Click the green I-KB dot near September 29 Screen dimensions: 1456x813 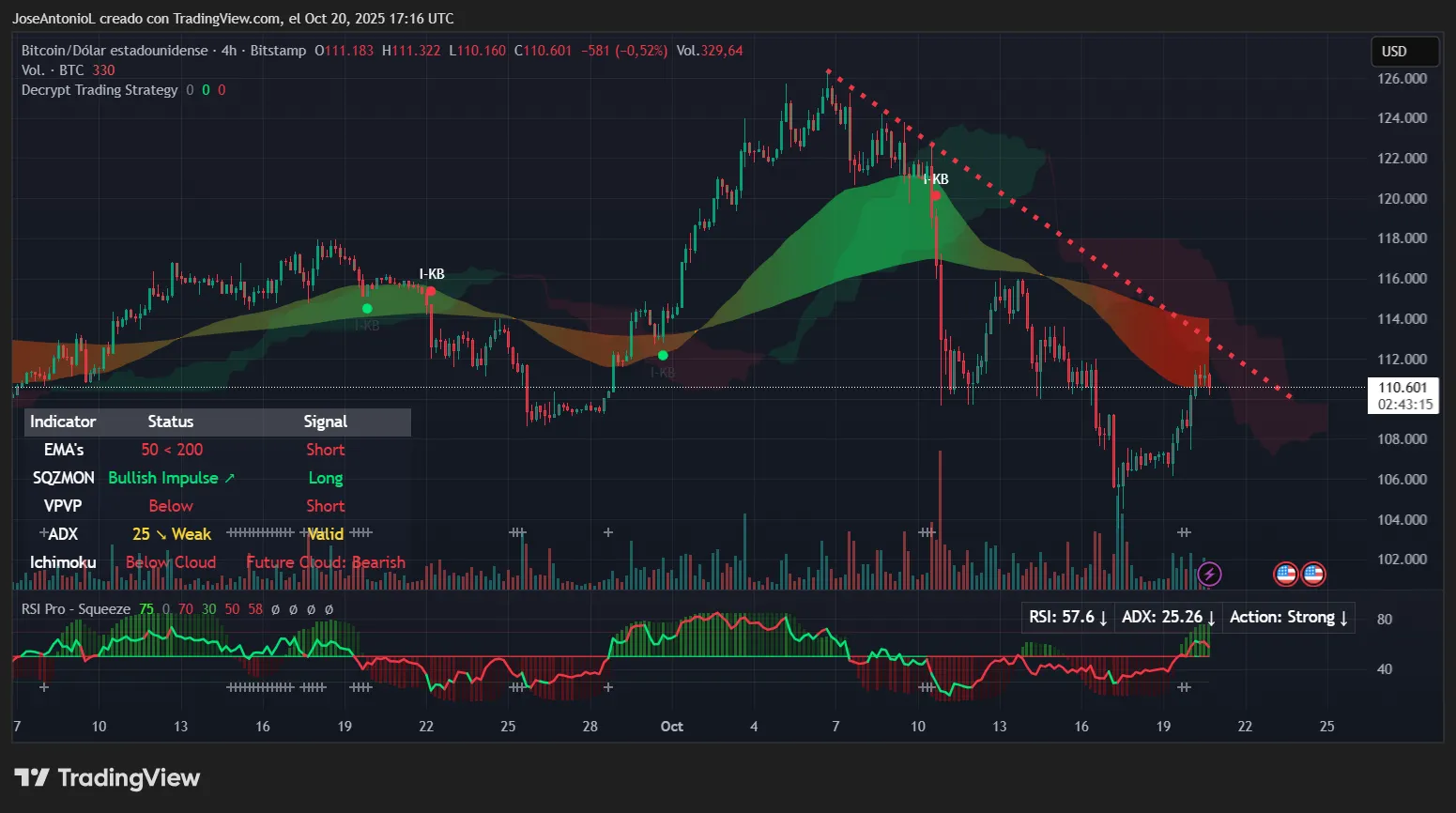[662, 355]
